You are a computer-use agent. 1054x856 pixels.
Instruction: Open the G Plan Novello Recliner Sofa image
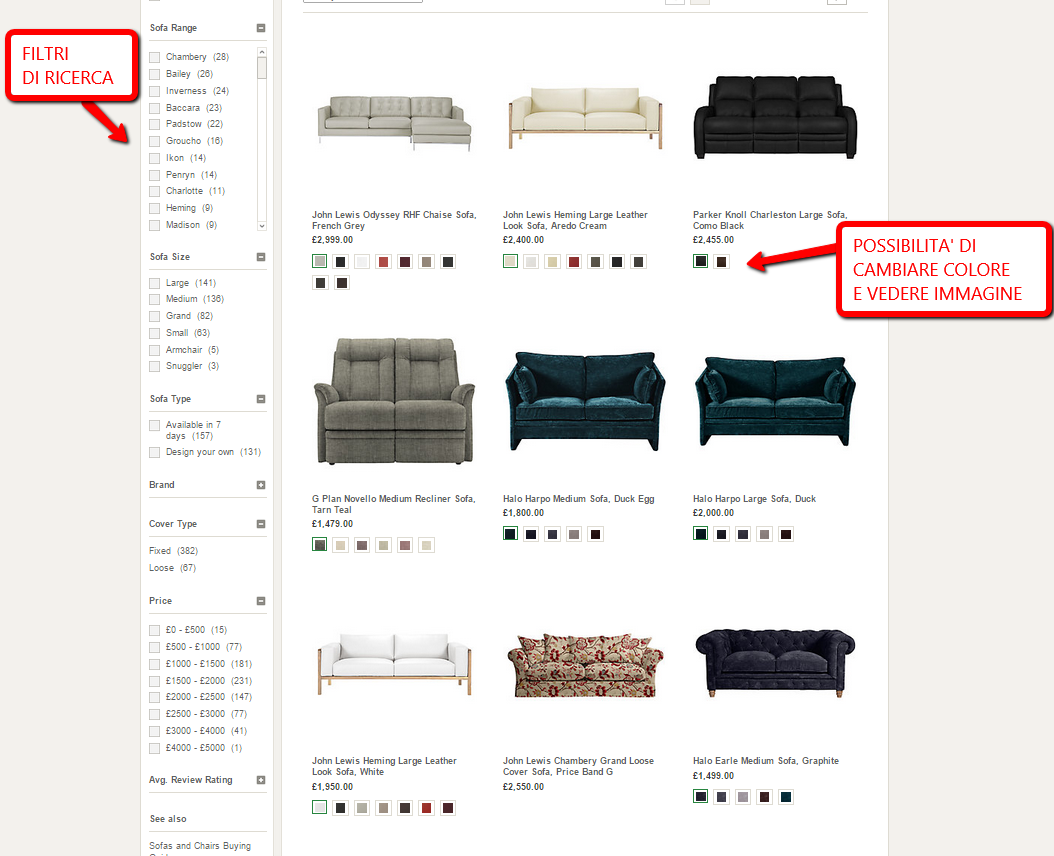(393, 400)
